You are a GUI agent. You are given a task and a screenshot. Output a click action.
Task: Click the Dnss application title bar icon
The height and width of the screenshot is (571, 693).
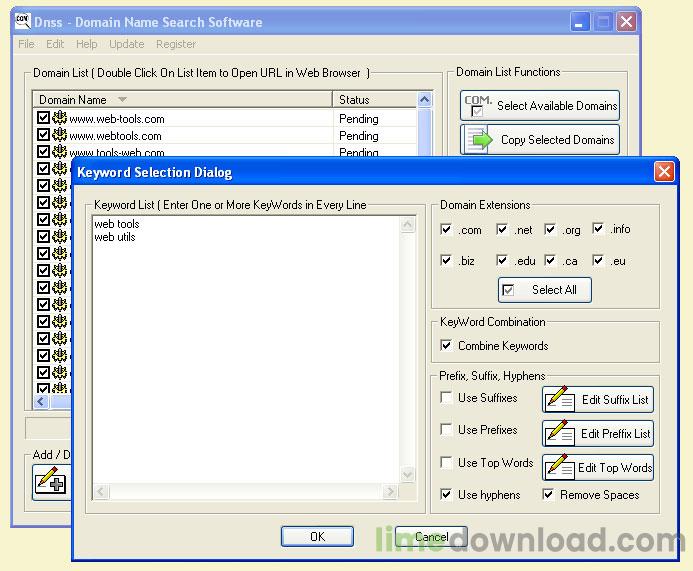(x=24, y=21)
